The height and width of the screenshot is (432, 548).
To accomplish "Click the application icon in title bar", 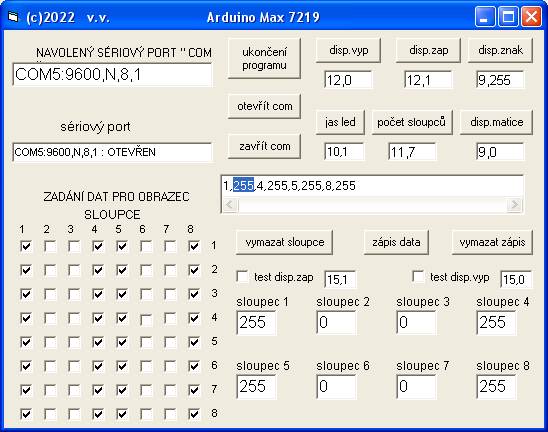I will pos(13,17).
